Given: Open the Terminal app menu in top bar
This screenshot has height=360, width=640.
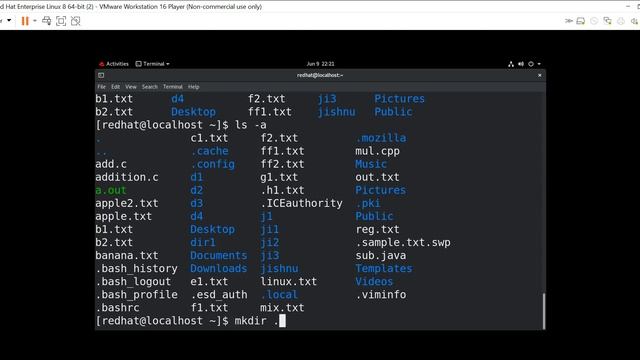Looking at the screenshot, I should click(152, 64).
